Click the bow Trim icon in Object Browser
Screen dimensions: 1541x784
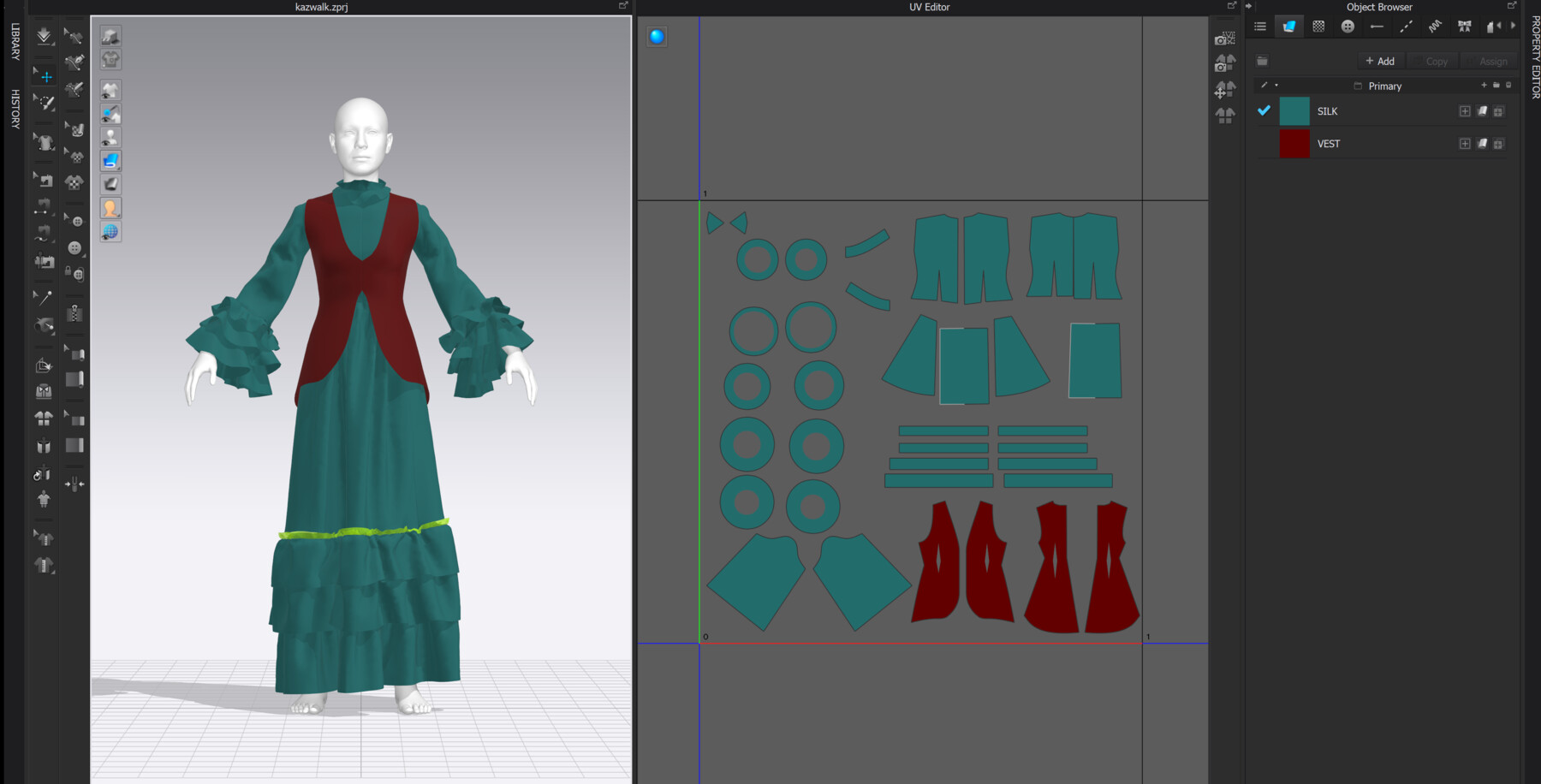click(x=1465, y=27)
